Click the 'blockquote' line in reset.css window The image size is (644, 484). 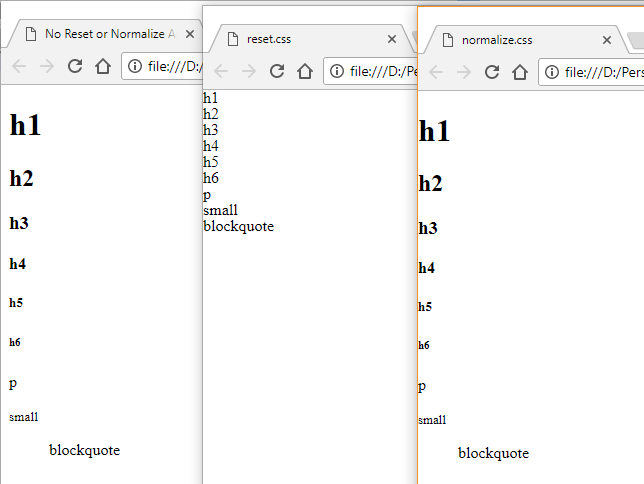coord(239,226)
